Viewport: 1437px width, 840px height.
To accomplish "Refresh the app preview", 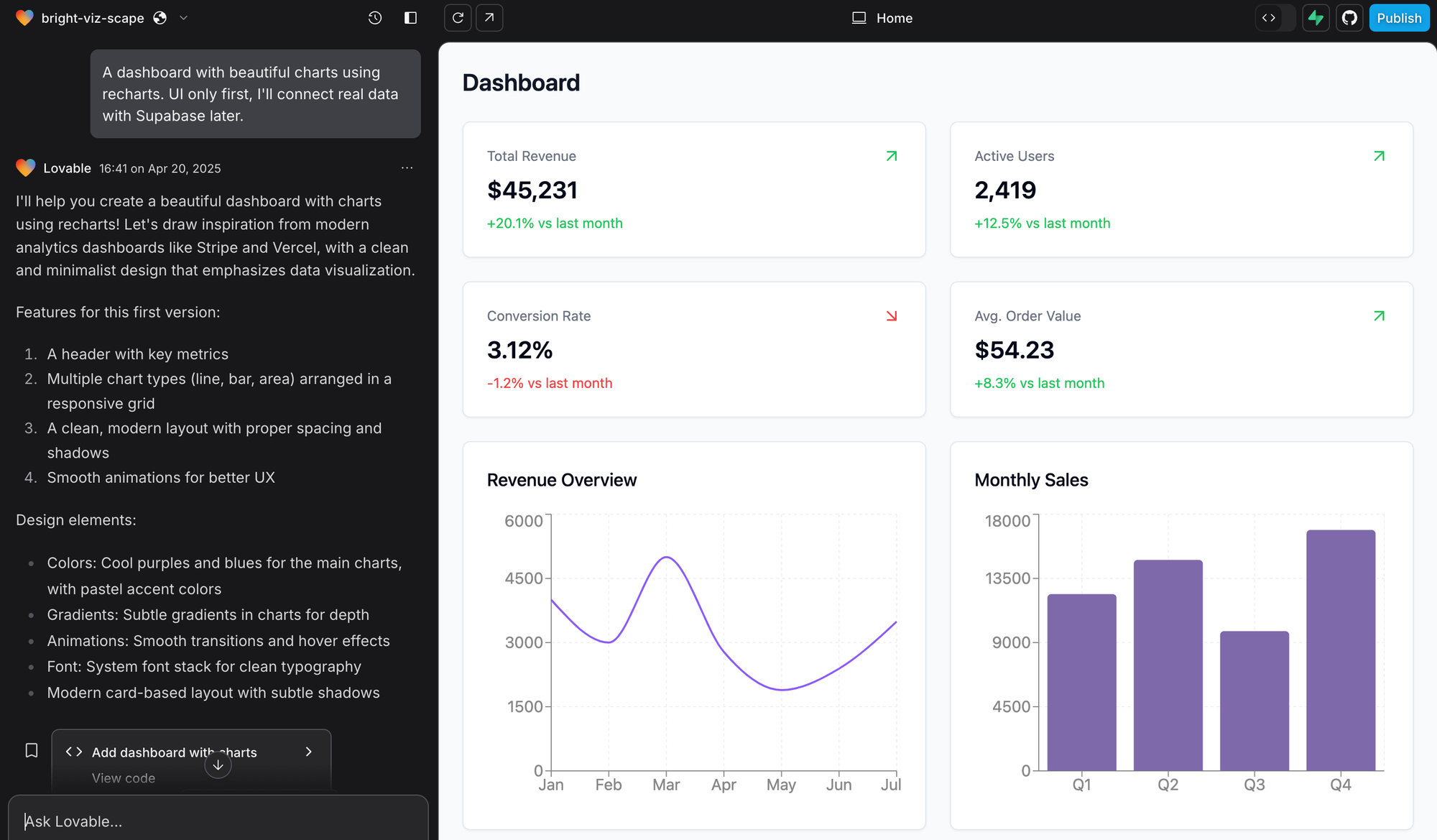I will click(x=458, y=18).
